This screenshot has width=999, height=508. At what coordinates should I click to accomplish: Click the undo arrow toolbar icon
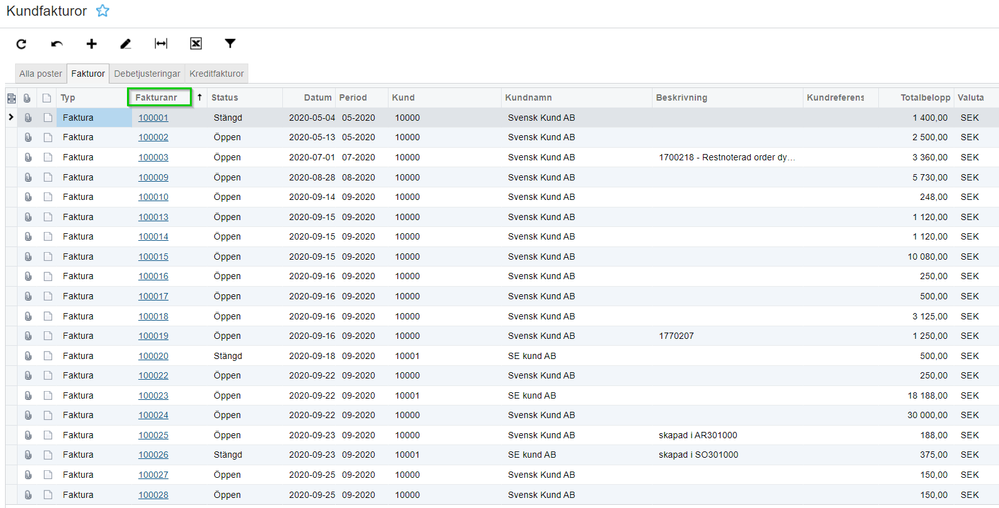point(57,44)
